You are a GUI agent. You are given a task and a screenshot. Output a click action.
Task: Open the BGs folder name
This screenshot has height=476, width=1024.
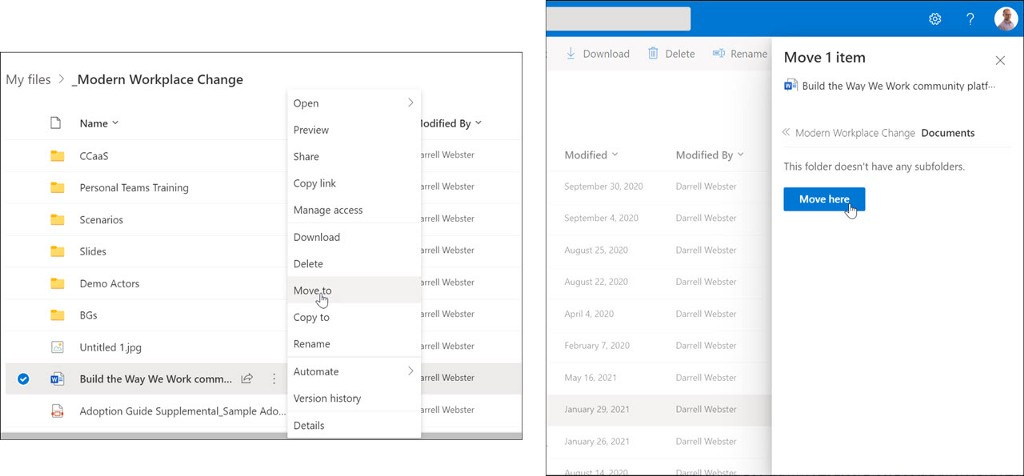click(x=88, y=315)
